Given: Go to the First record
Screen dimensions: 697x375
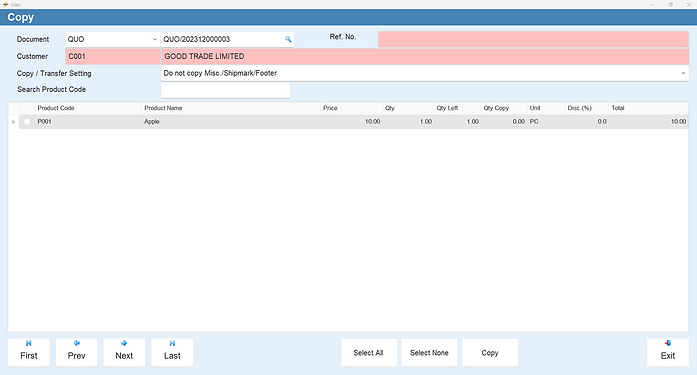Looking at the screenshot, I should (x=28, y=352).
